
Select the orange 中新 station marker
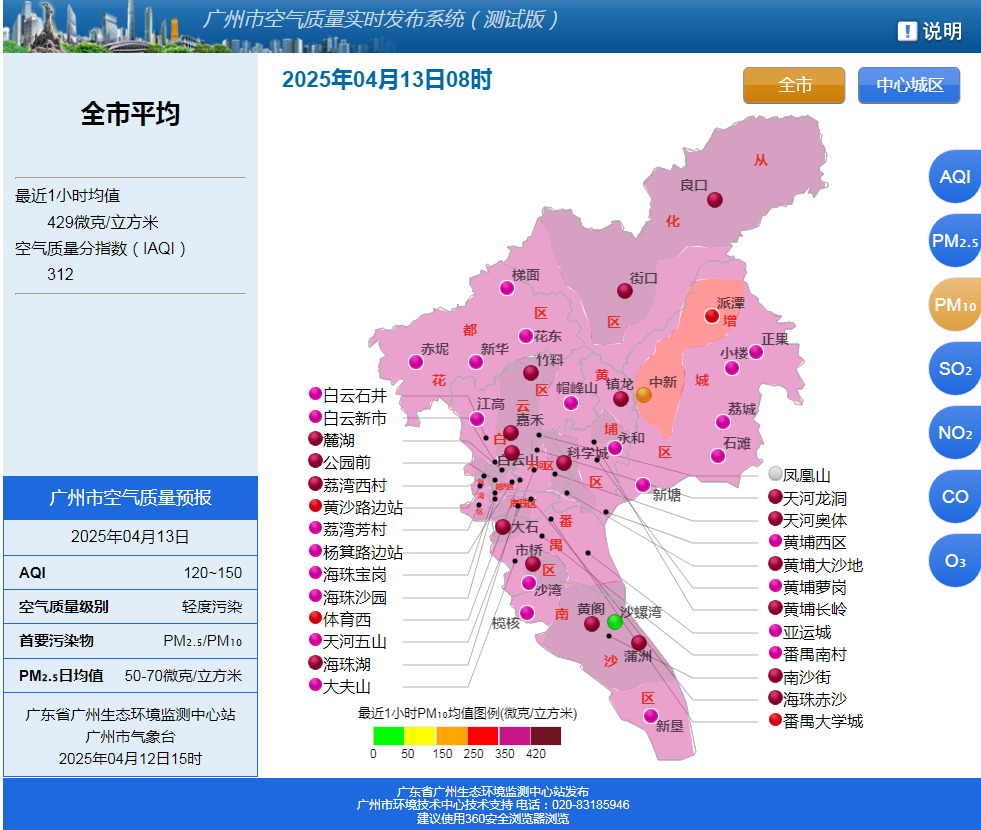tap(644, 395)
